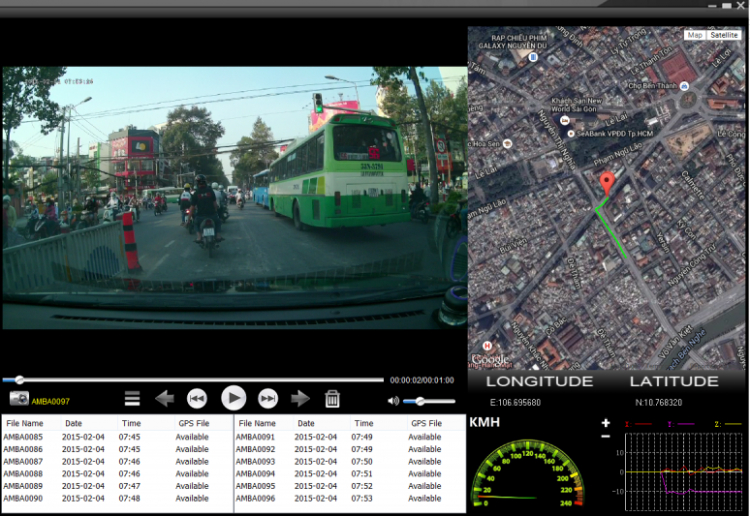Switch map to Satellite view
The width and height of the screenshot is (750, 516).
click(x=724, y=35)
